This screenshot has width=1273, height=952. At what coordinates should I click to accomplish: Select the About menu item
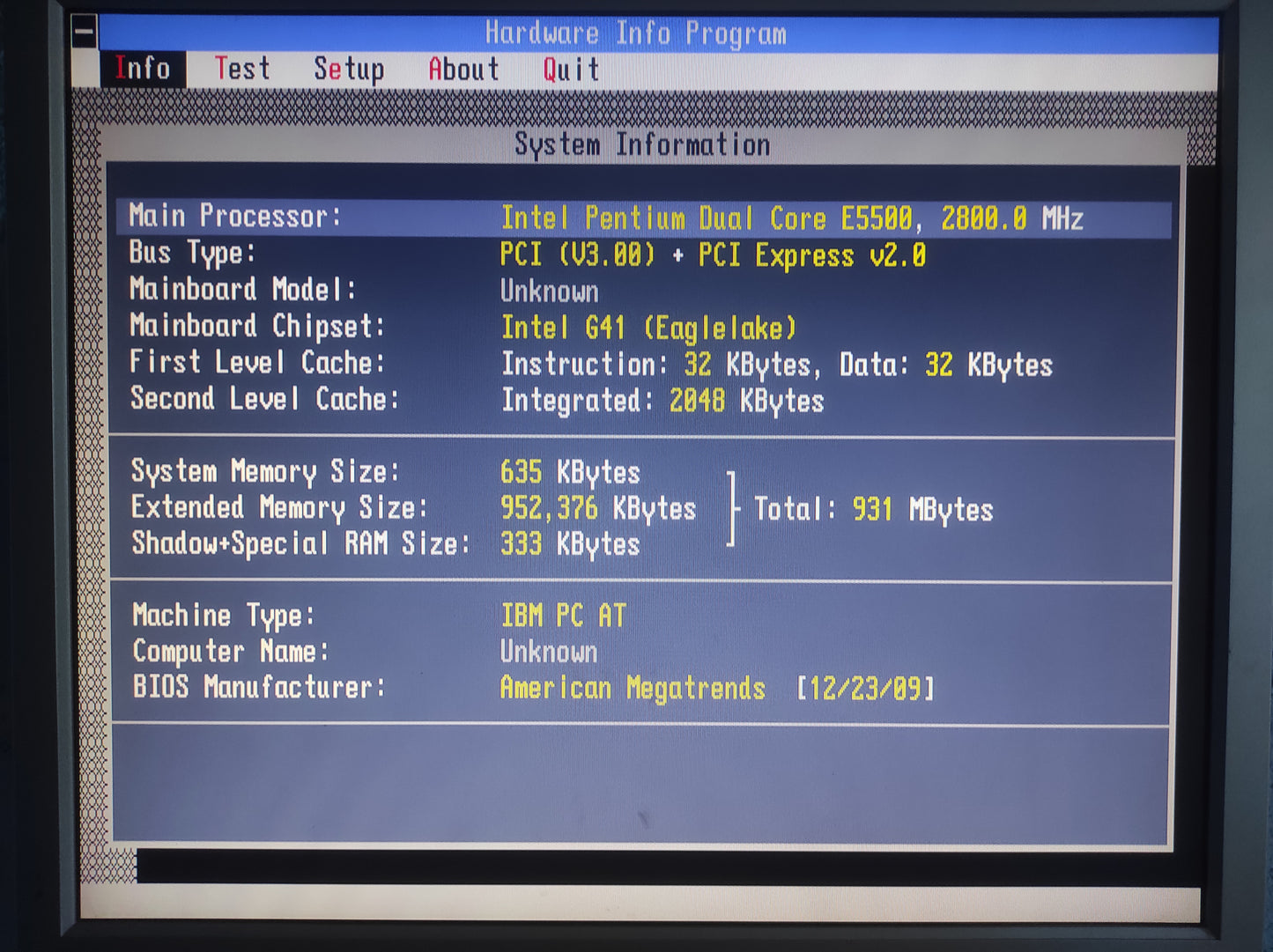463,70
